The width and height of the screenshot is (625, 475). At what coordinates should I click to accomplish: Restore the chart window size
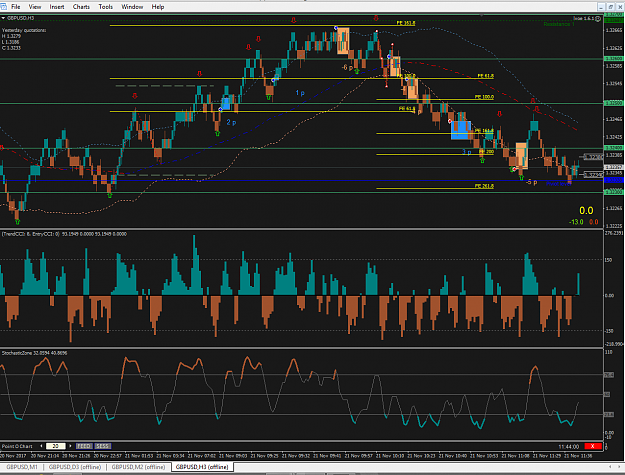pyautogui.click(x=611, y=7)
